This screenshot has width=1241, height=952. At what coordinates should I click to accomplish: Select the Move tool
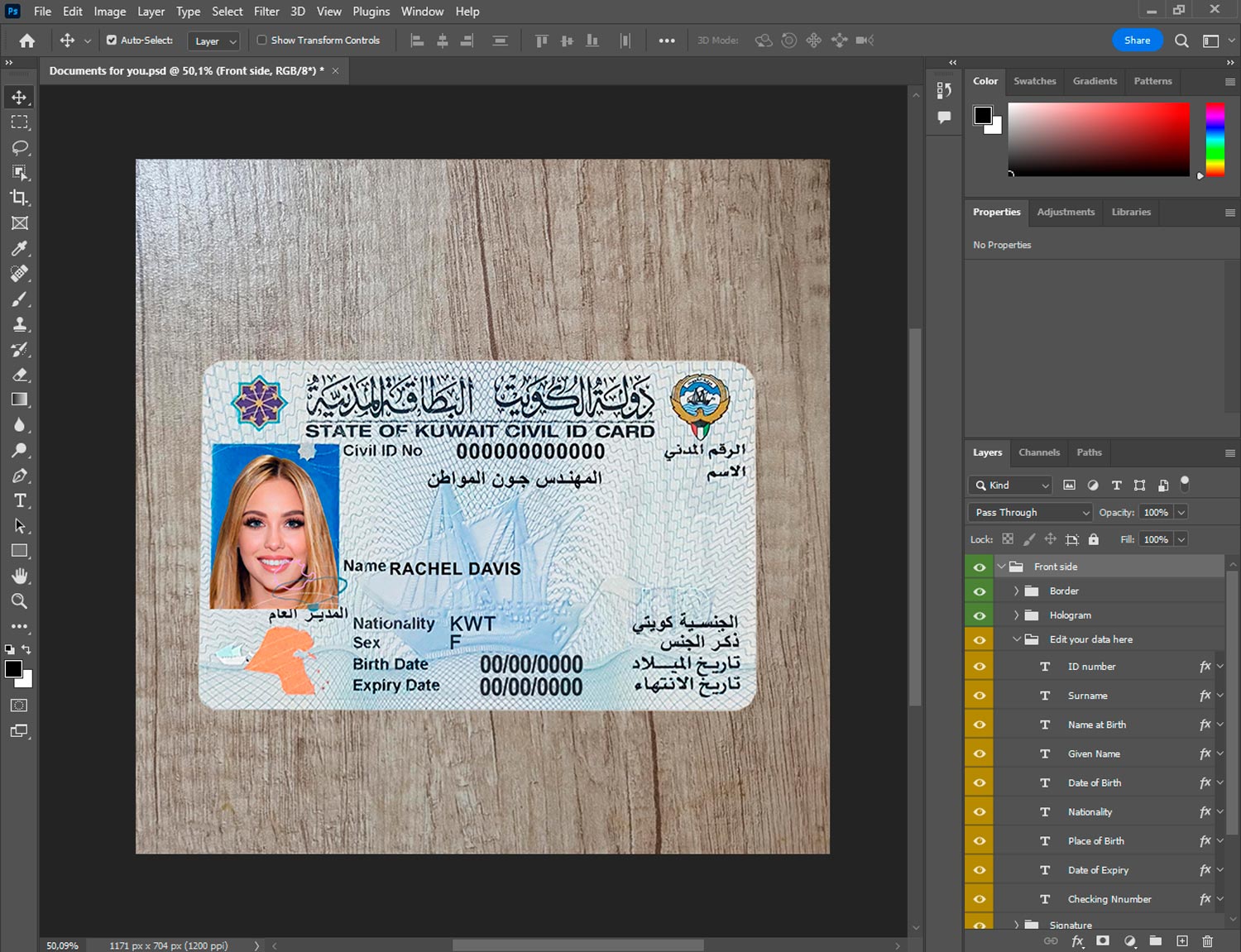click(x=19, y=97)
